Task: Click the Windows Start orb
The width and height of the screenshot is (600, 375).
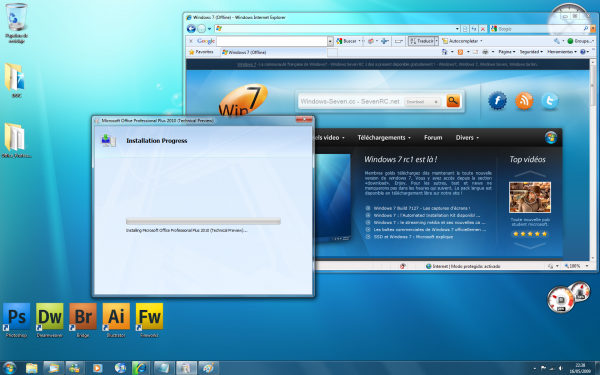Action: [9, 368]
